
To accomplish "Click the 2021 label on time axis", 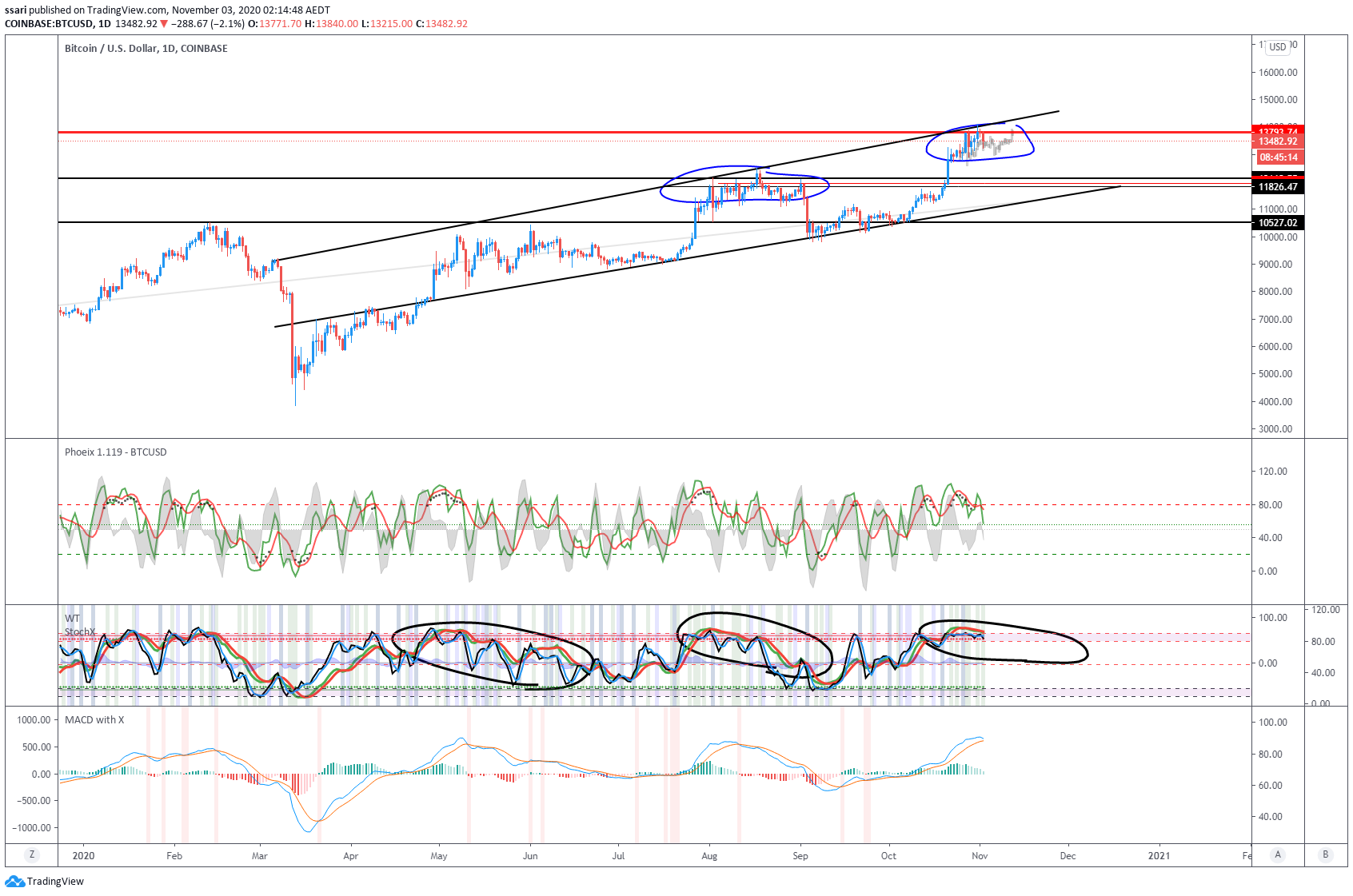I will [1159, 855].
